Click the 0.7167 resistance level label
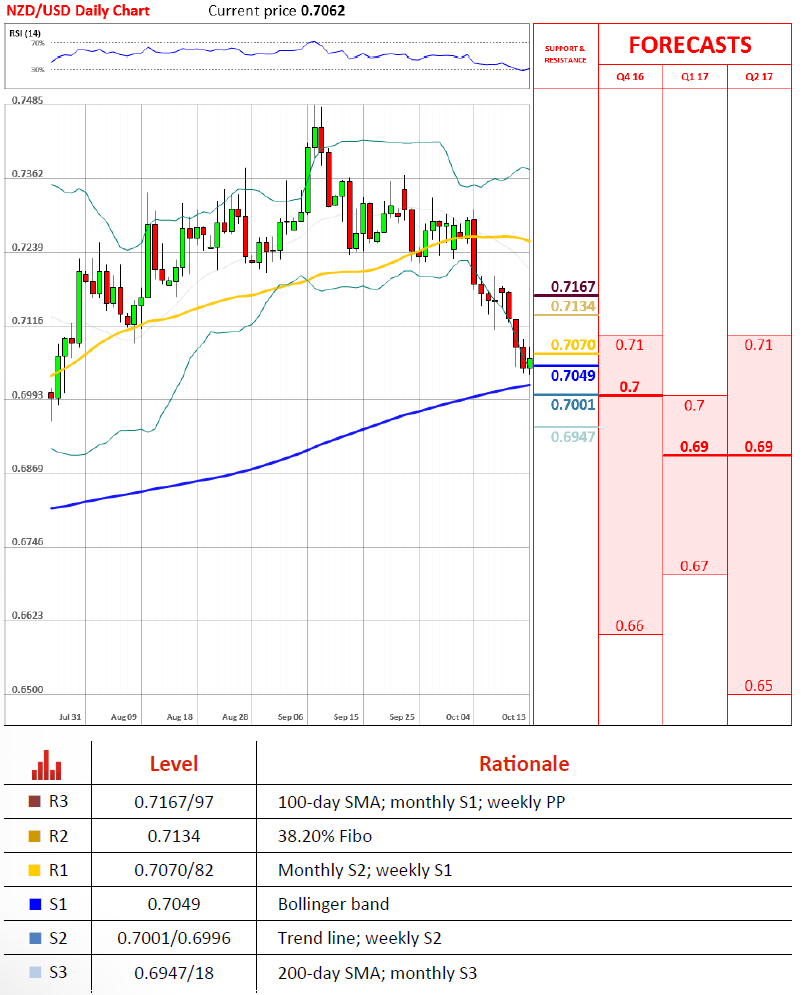 coord(573,286)
